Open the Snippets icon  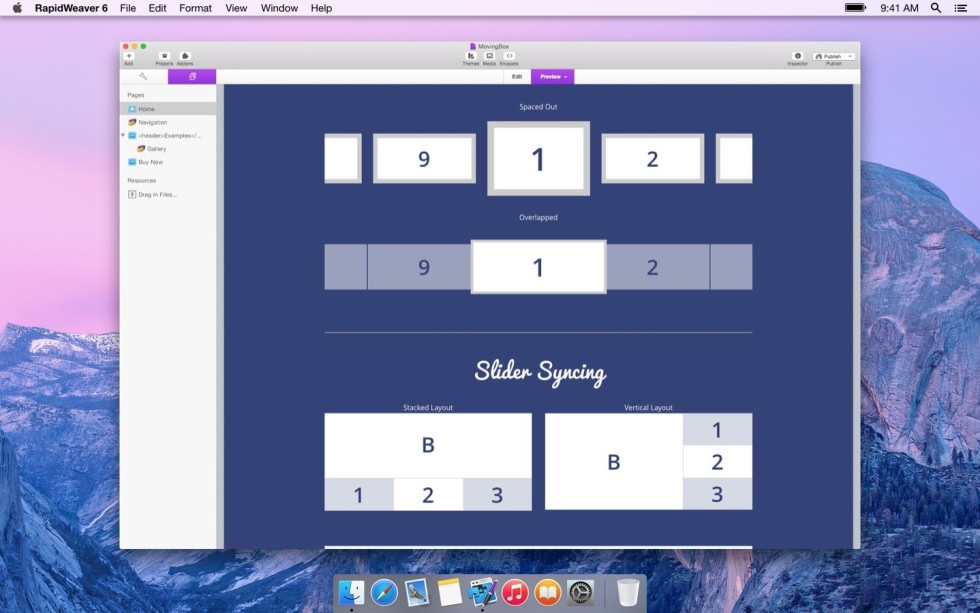(x=509, y=56)
